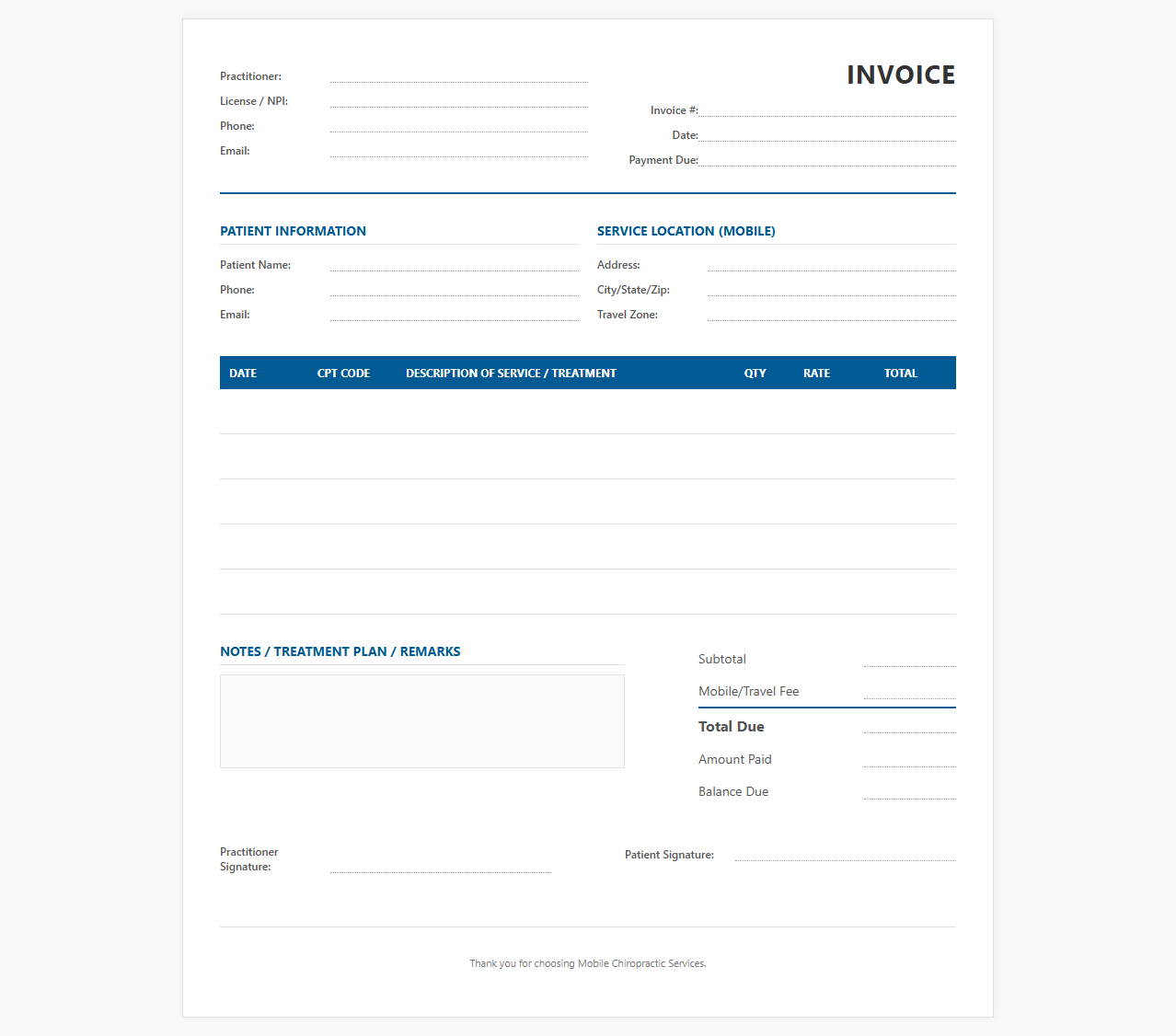Screen dimensions: 1176x1036
Task: Click the Practitioner name field
Action: (x=459, y=75)
